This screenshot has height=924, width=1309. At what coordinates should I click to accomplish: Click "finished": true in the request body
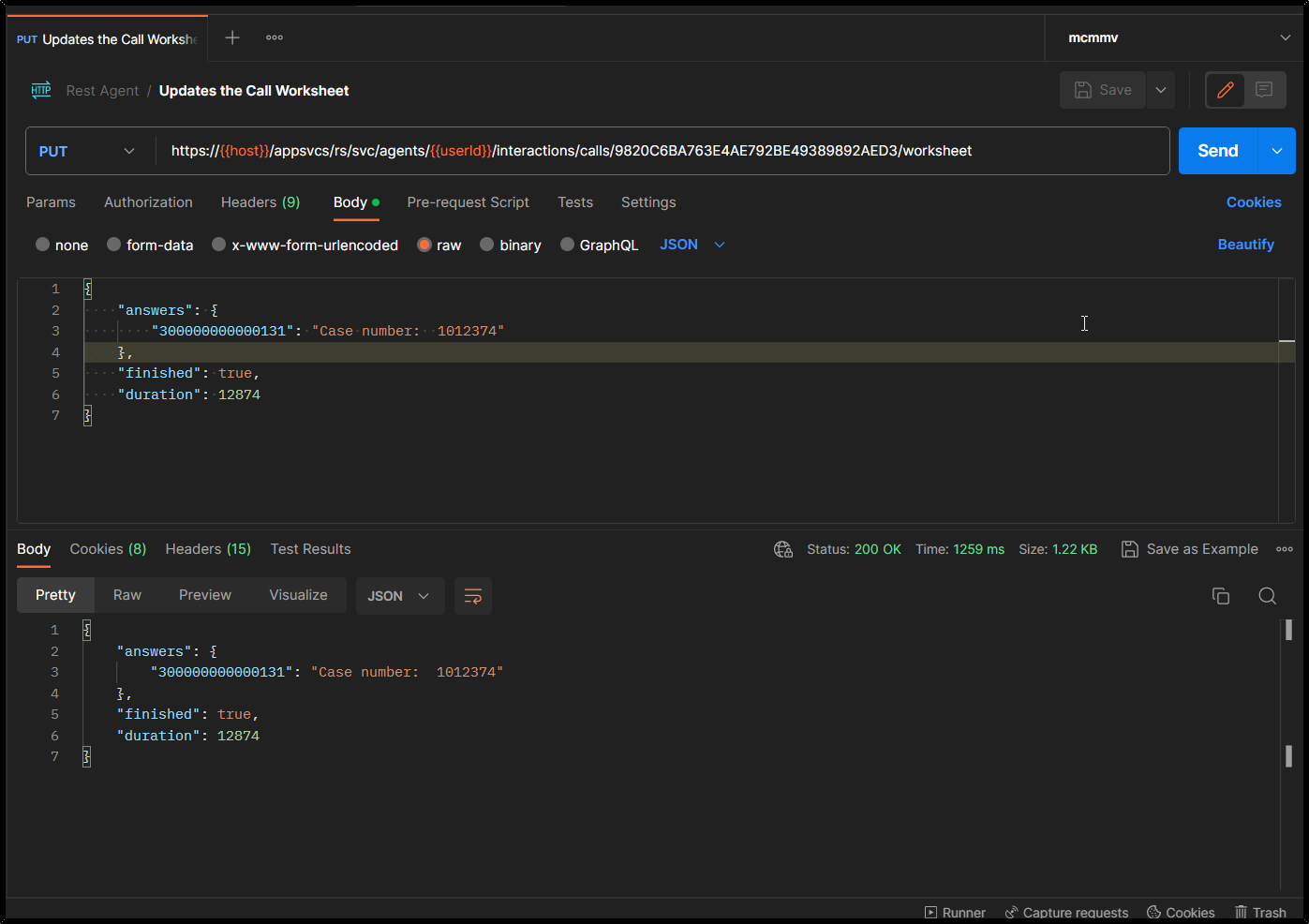pos(188,373)
